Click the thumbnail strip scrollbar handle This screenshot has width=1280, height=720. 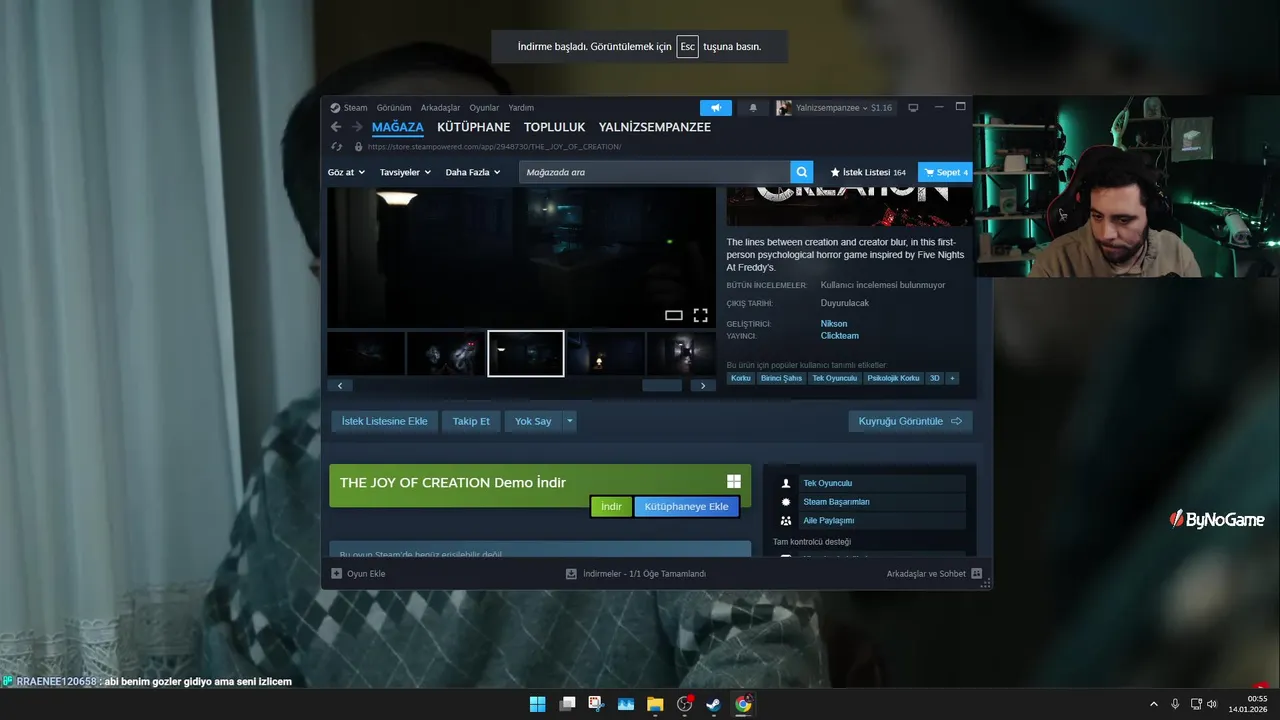click(x=661, y=385)
